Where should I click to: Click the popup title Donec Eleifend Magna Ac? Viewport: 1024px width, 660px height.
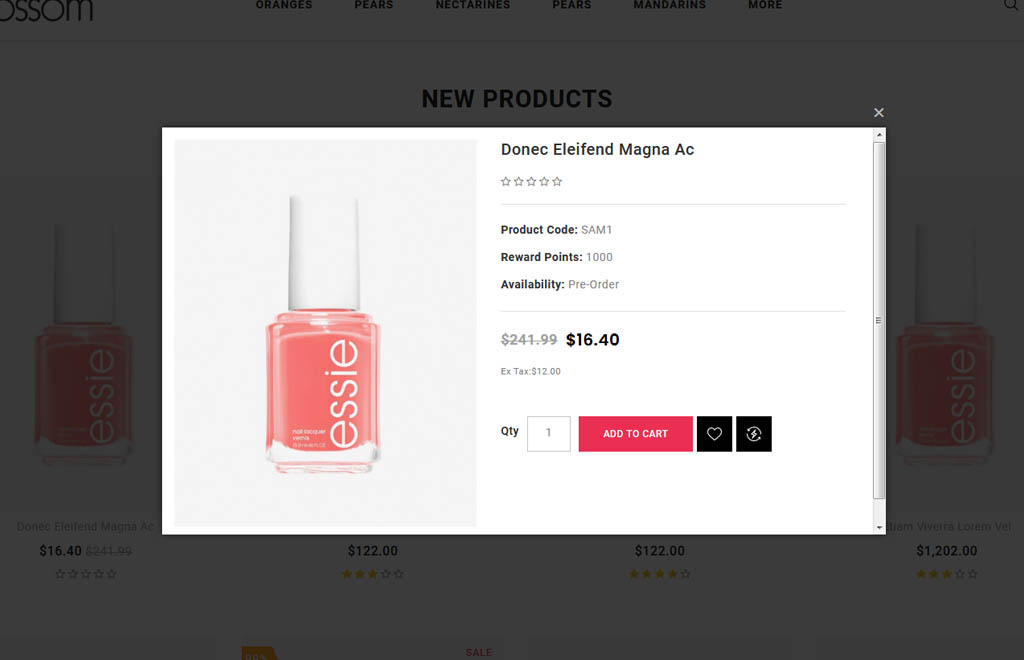(x=597, y=149)
